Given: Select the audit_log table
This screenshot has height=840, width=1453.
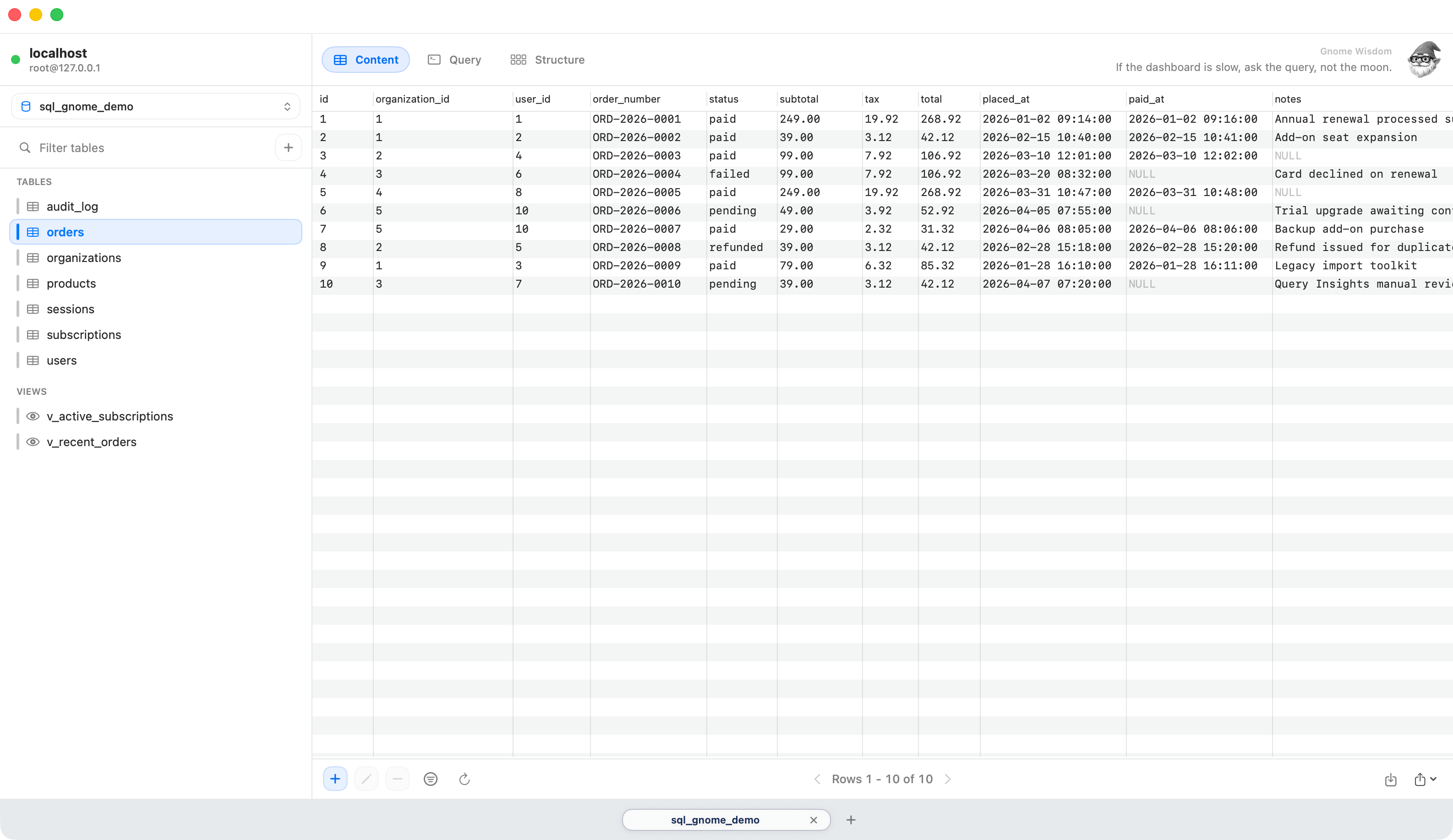Looking at the screenshot, I should coord(73,207).
